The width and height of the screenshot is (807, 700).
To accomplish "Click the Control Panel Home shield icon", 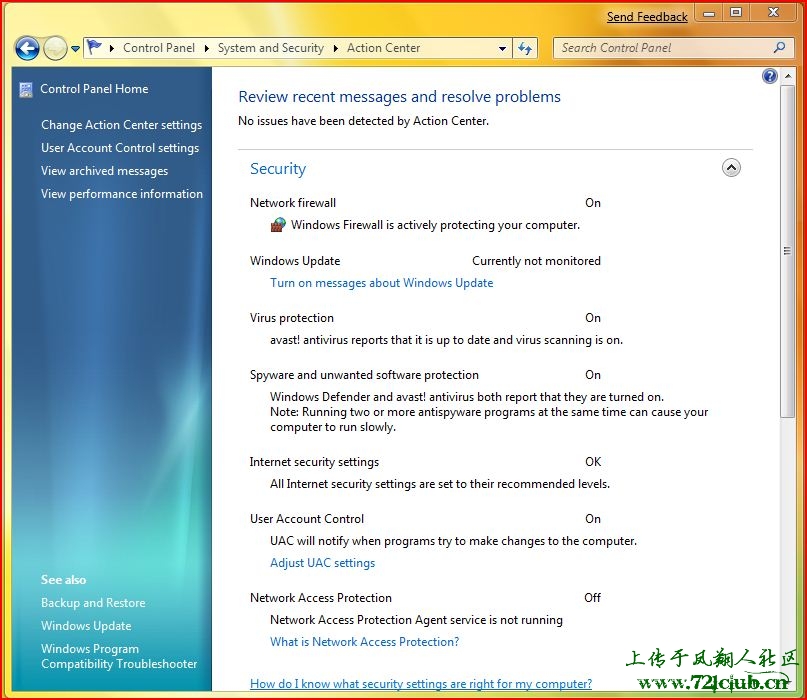I will (26, 89).
